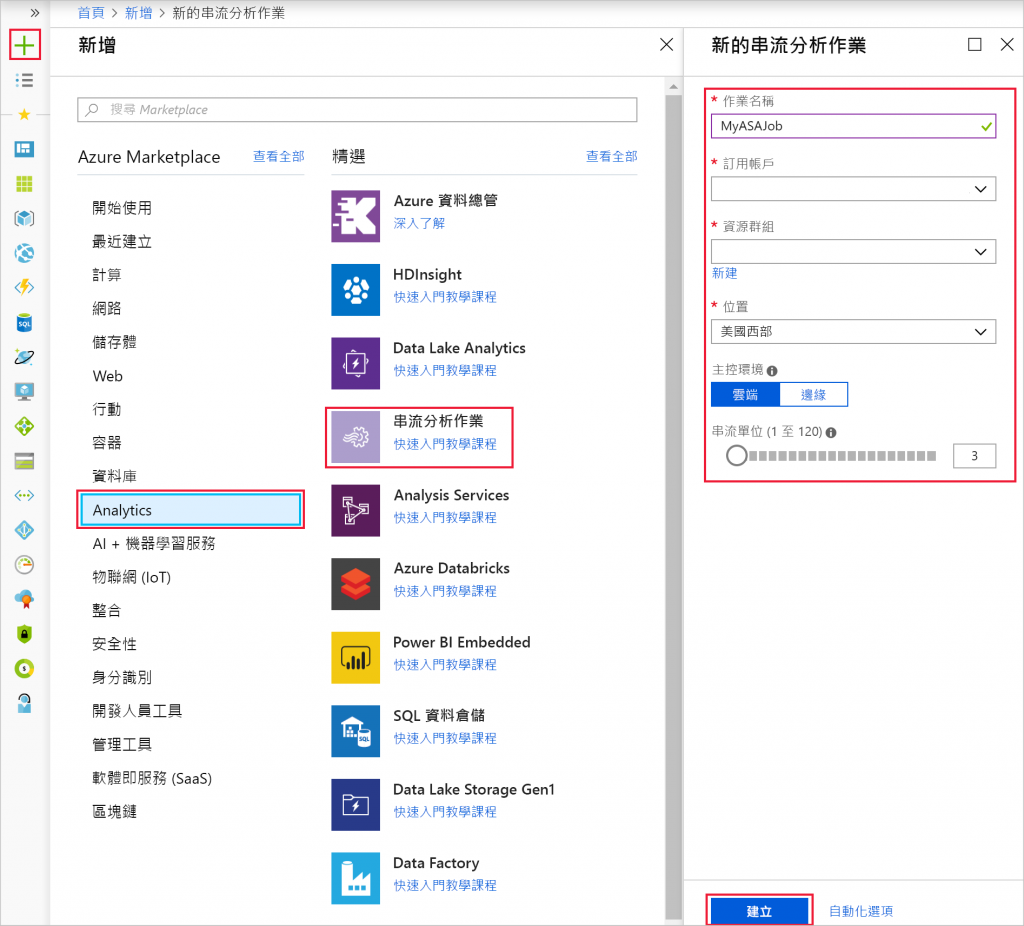Open the 資源群組 resource group dropdown

click(x=853, y=251)
